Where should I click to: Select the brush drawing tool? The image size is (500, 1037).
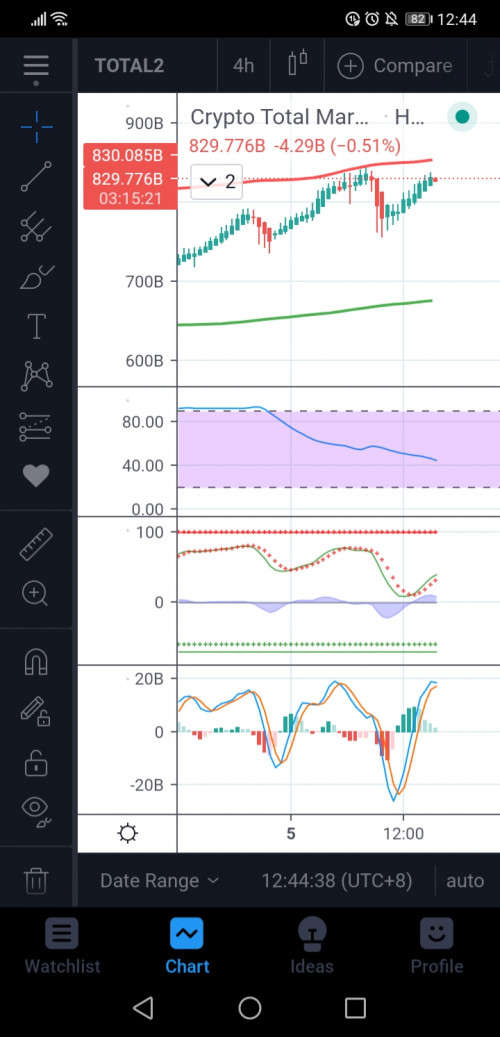(x=36, y=276)
